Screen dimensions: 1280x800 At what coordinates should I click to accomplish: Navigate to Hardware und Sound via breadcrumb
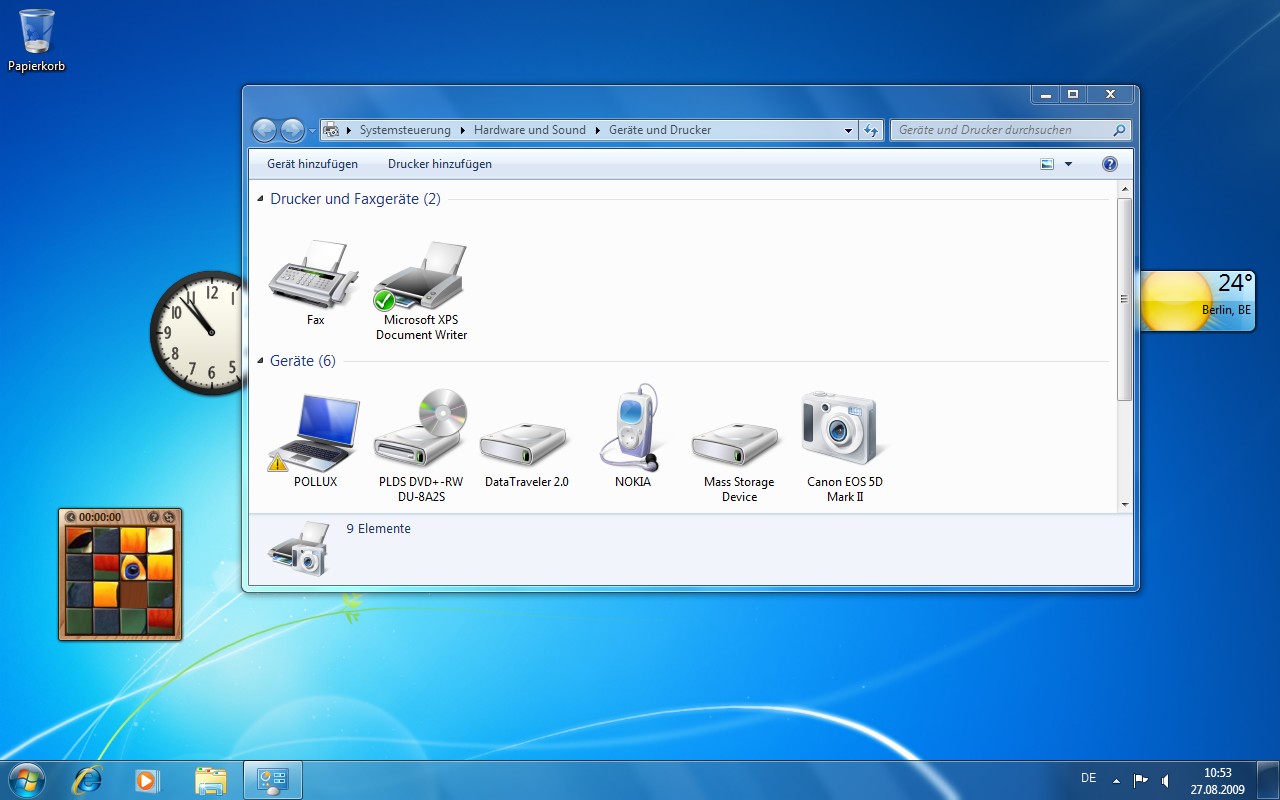pyautogui.click(x=530, y=129)
